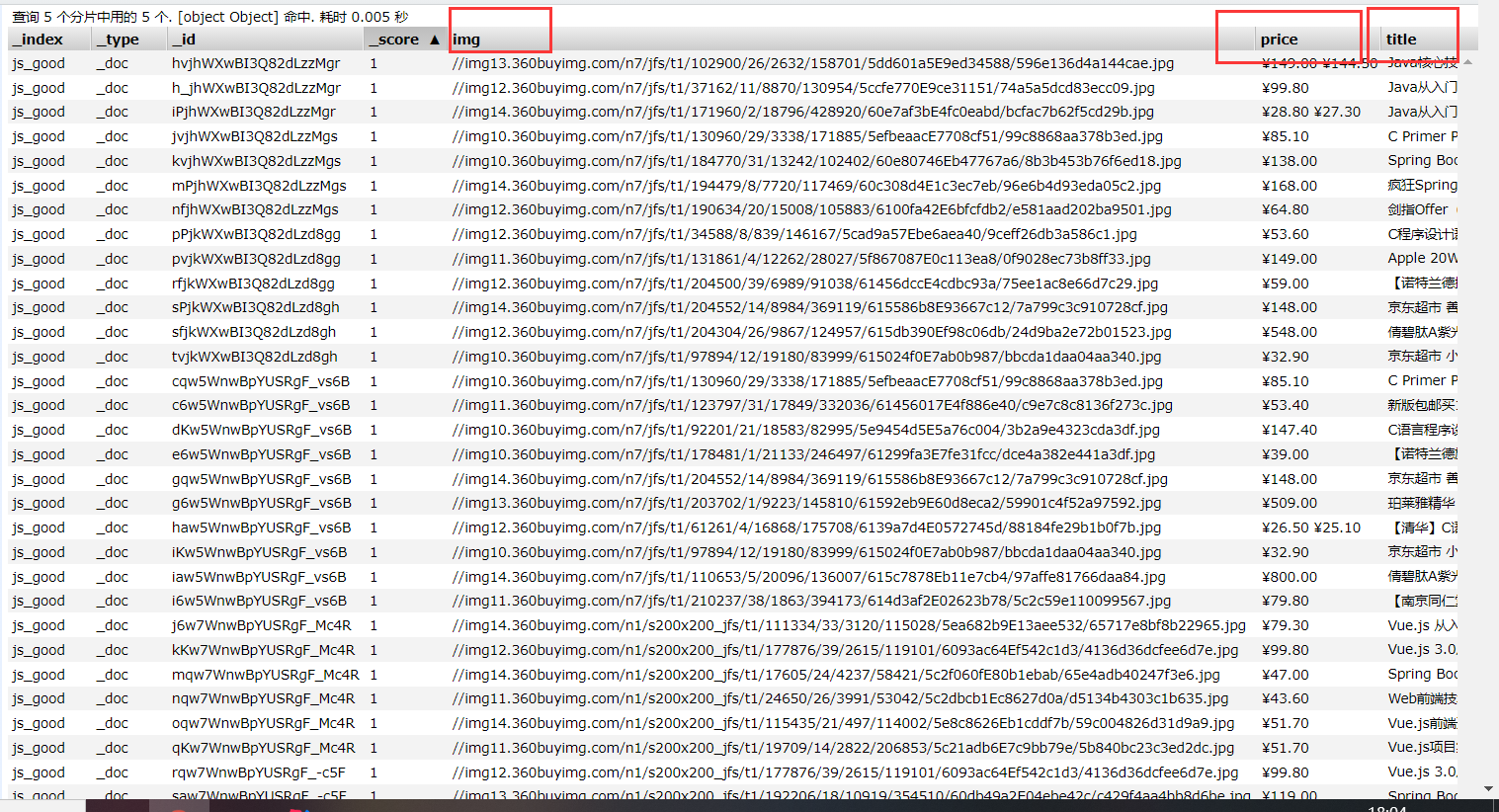
Task: Click price ¥147.40 cell
Action: (x=1290, y=430)
